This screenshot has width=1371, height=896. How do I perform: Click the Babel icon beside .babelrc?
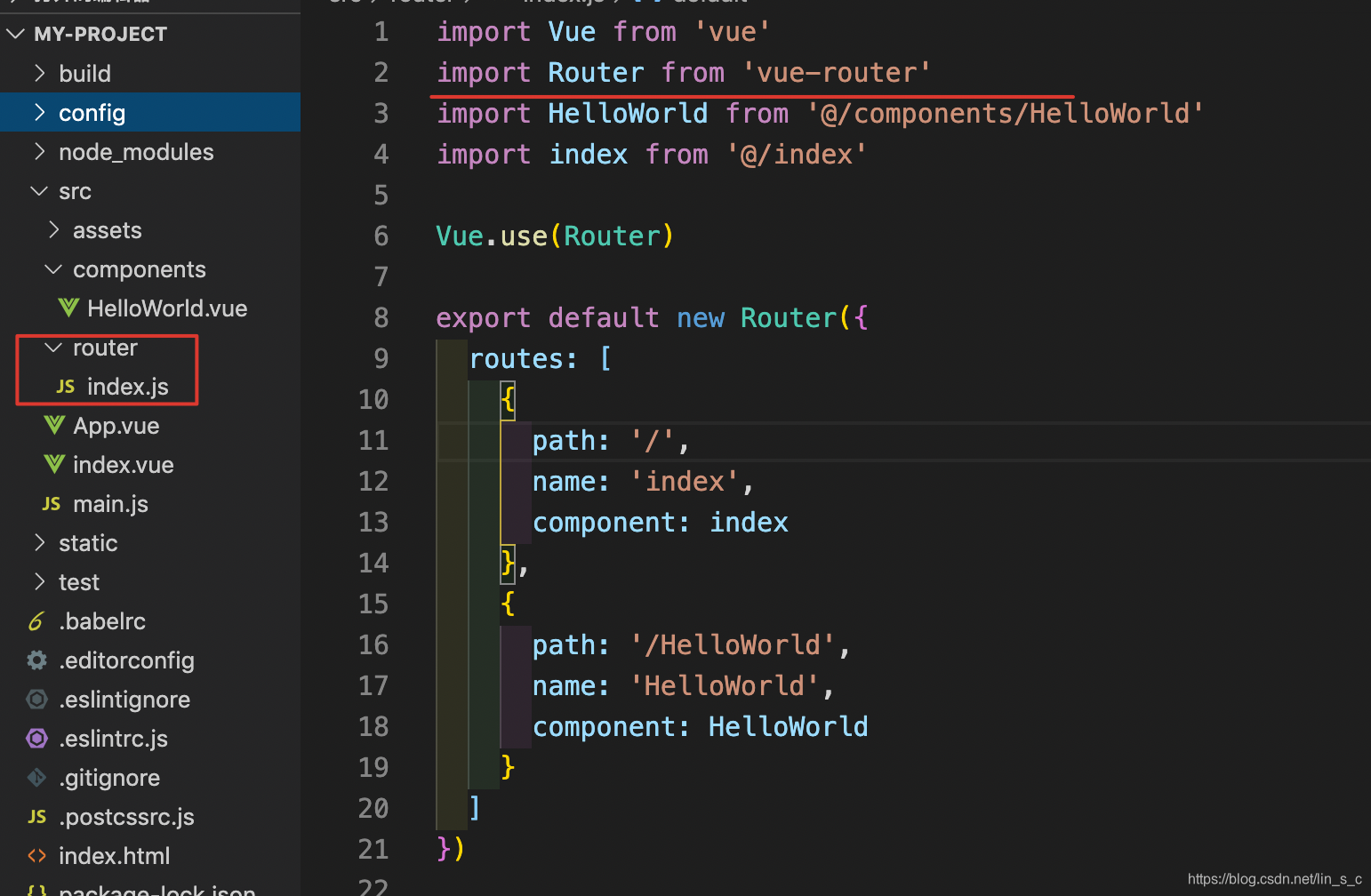[x=36, y=621]
